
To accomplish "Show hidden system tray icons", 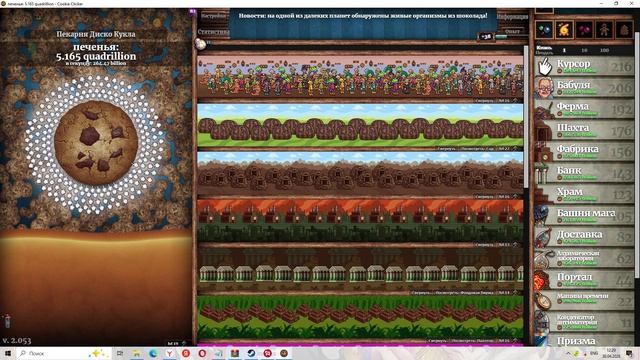I will click(x=568, y=353).
